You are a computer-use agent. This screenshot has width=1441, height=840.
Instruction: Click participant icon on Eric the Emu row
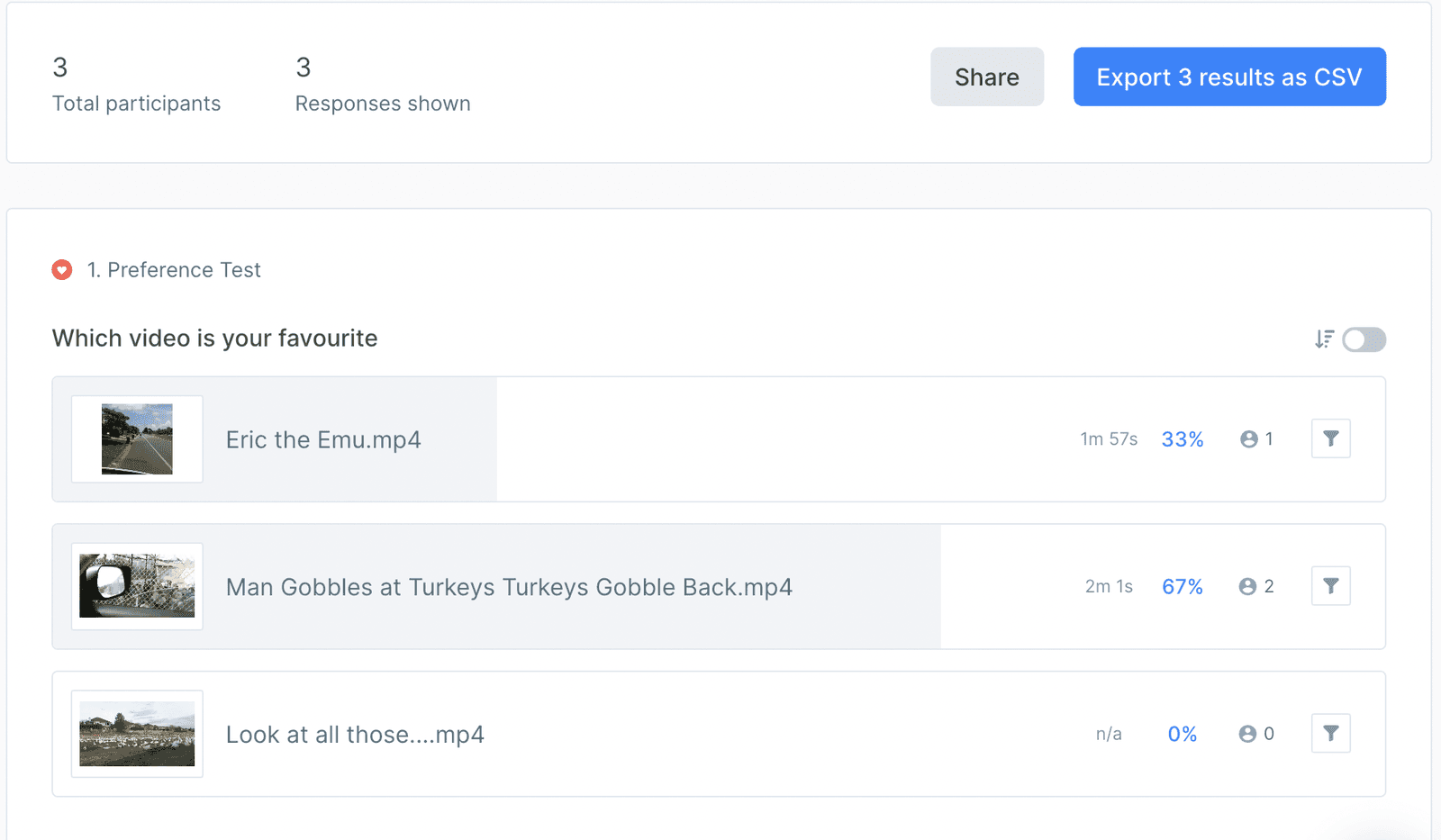click(1248, 439)
